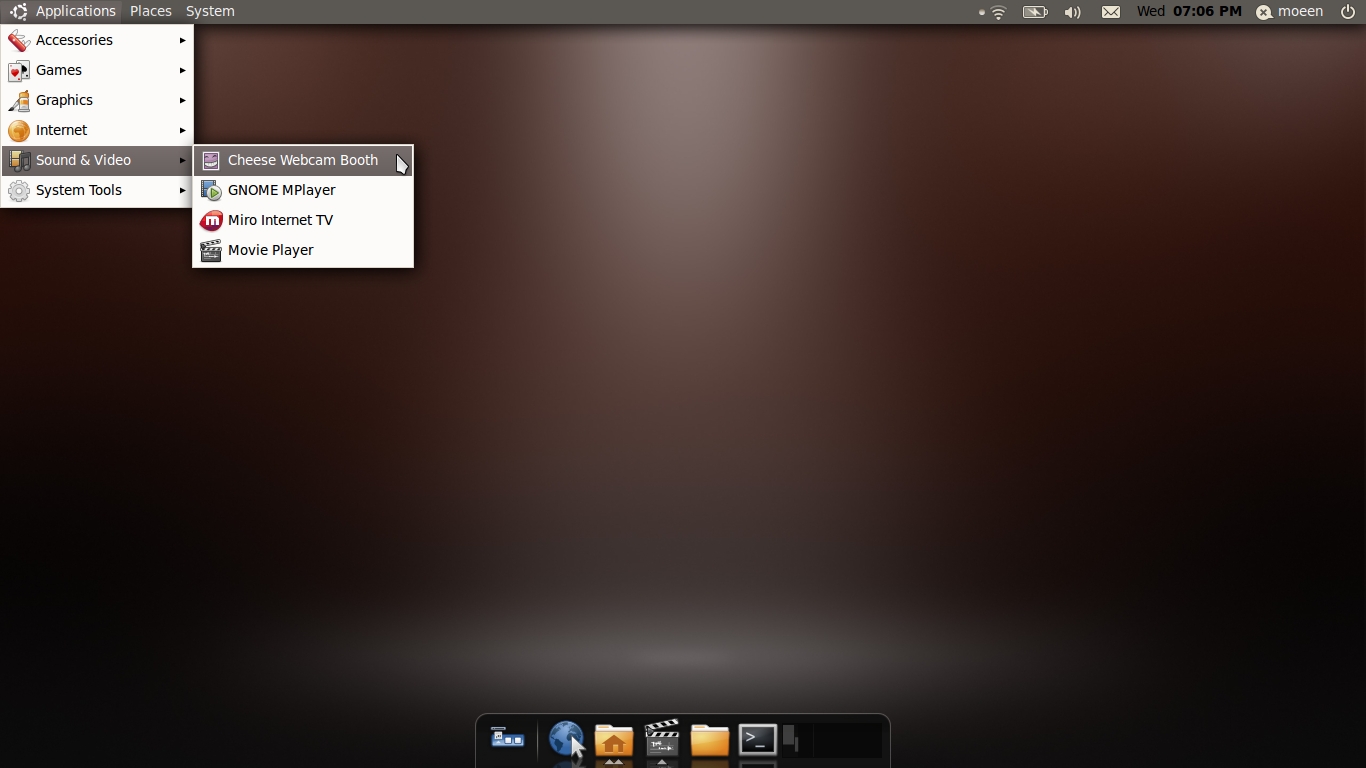Open the battery status indicator
Image resolution: width=1366 pixels, height=768 pixels.
(x=1035, y=12)
